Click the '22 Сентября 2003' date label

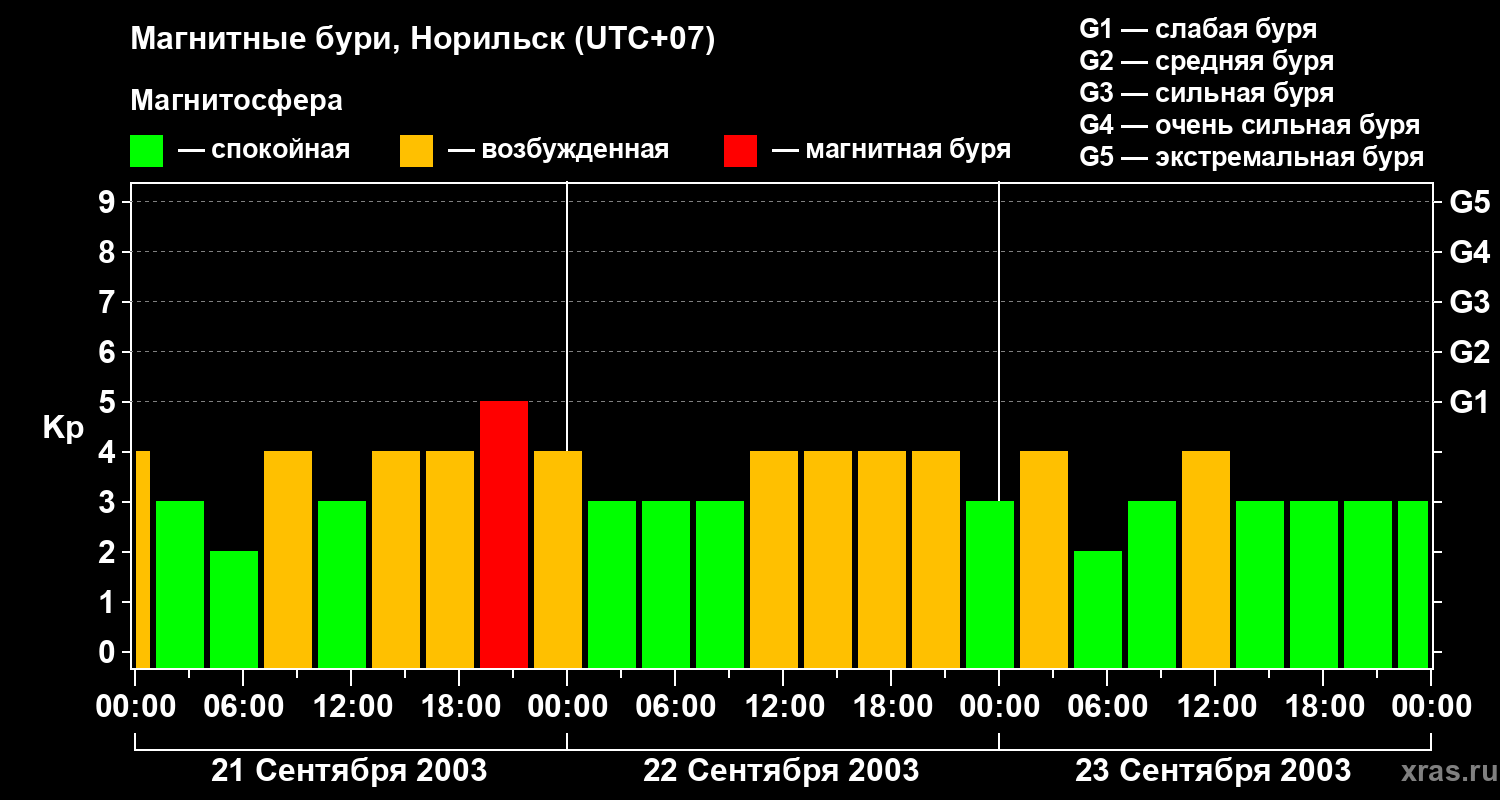tap(781, 771)
